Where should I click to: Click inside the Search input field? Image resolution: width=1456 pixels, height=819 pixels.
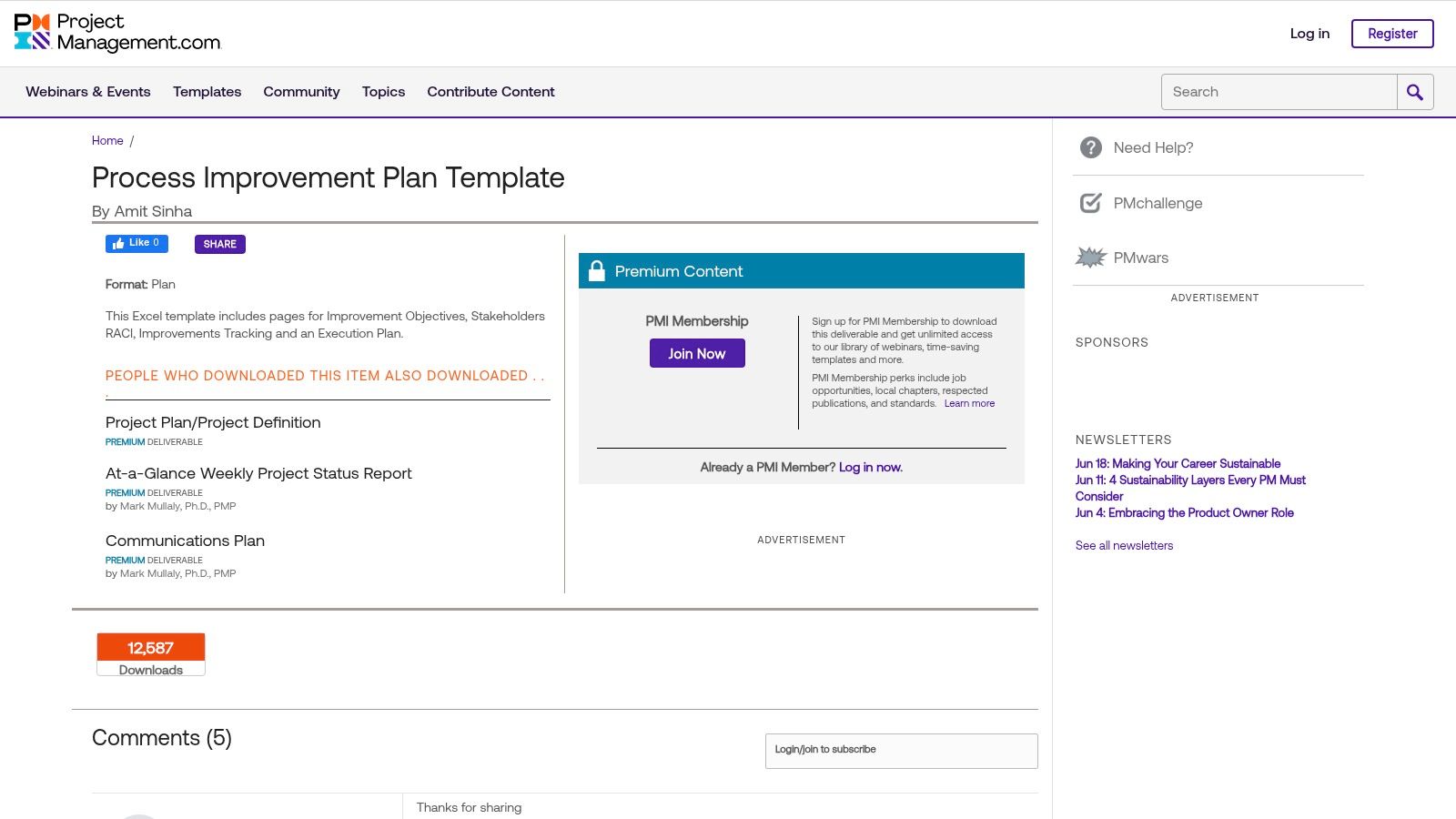point(1274,91)
